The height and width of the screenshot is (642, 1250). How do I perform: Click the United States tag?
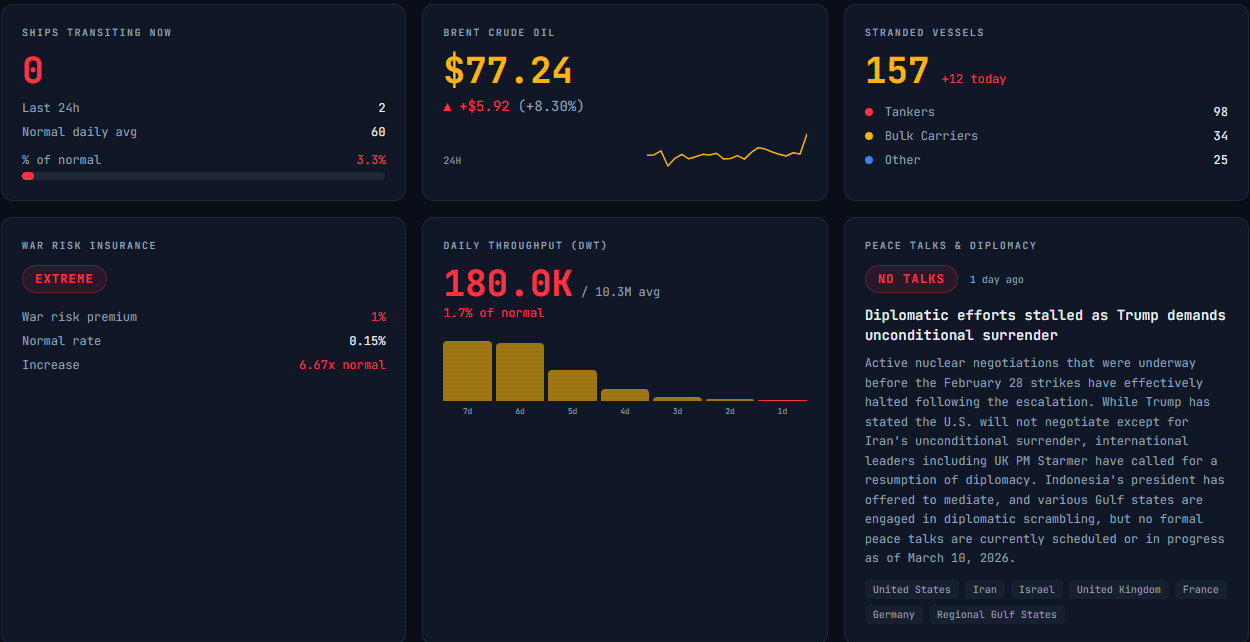[912, 590]
